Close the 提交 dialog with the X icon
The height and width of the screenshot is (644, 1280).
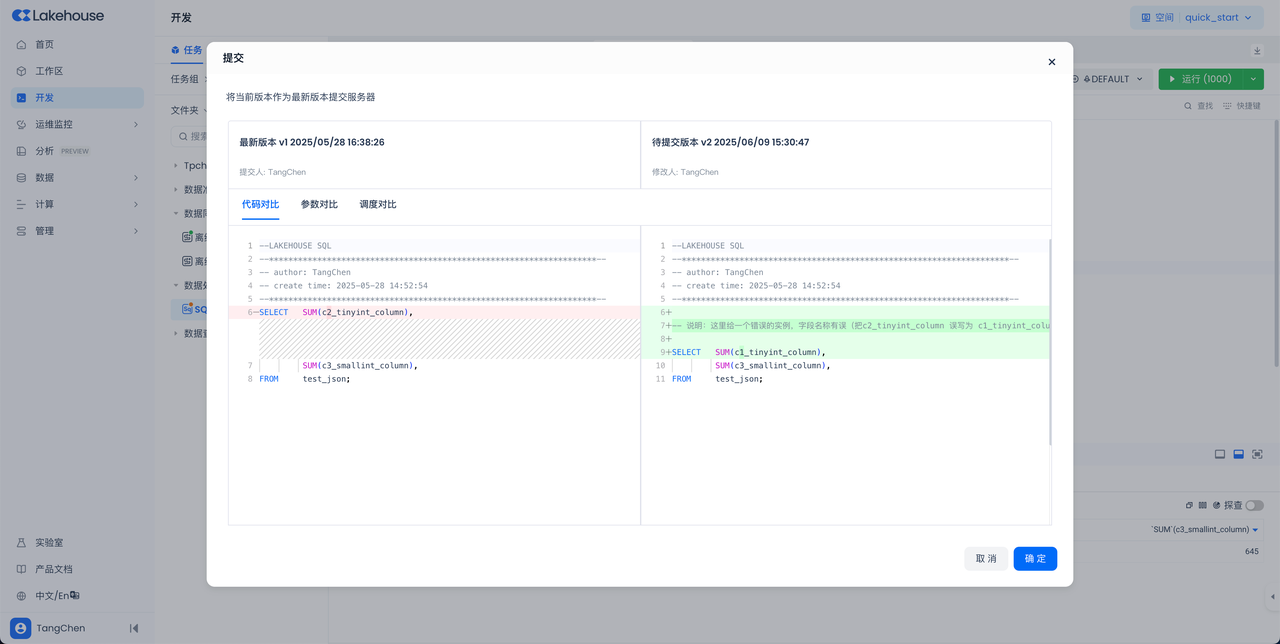pyautogui.click(x=1051, y=62)
